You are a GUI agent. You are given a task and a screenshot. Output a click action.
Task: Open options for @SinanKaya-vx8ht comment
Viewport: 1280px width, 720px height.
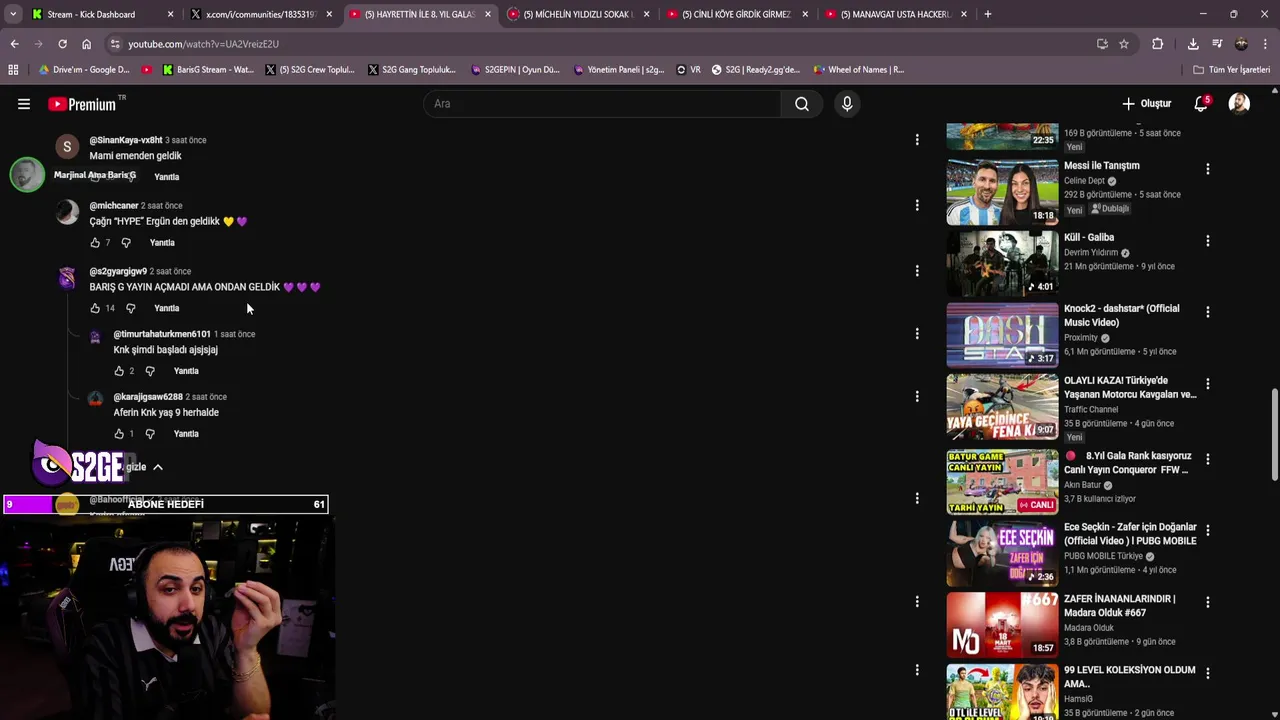click(x=917, y=140)
